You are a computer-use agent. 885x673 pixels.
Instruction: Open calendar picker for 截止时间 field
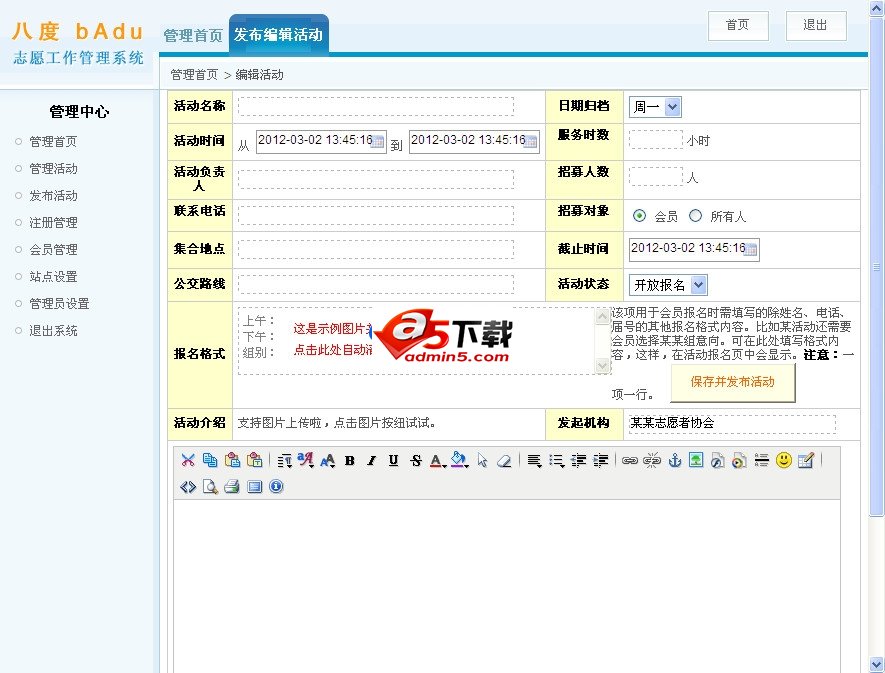751,249
